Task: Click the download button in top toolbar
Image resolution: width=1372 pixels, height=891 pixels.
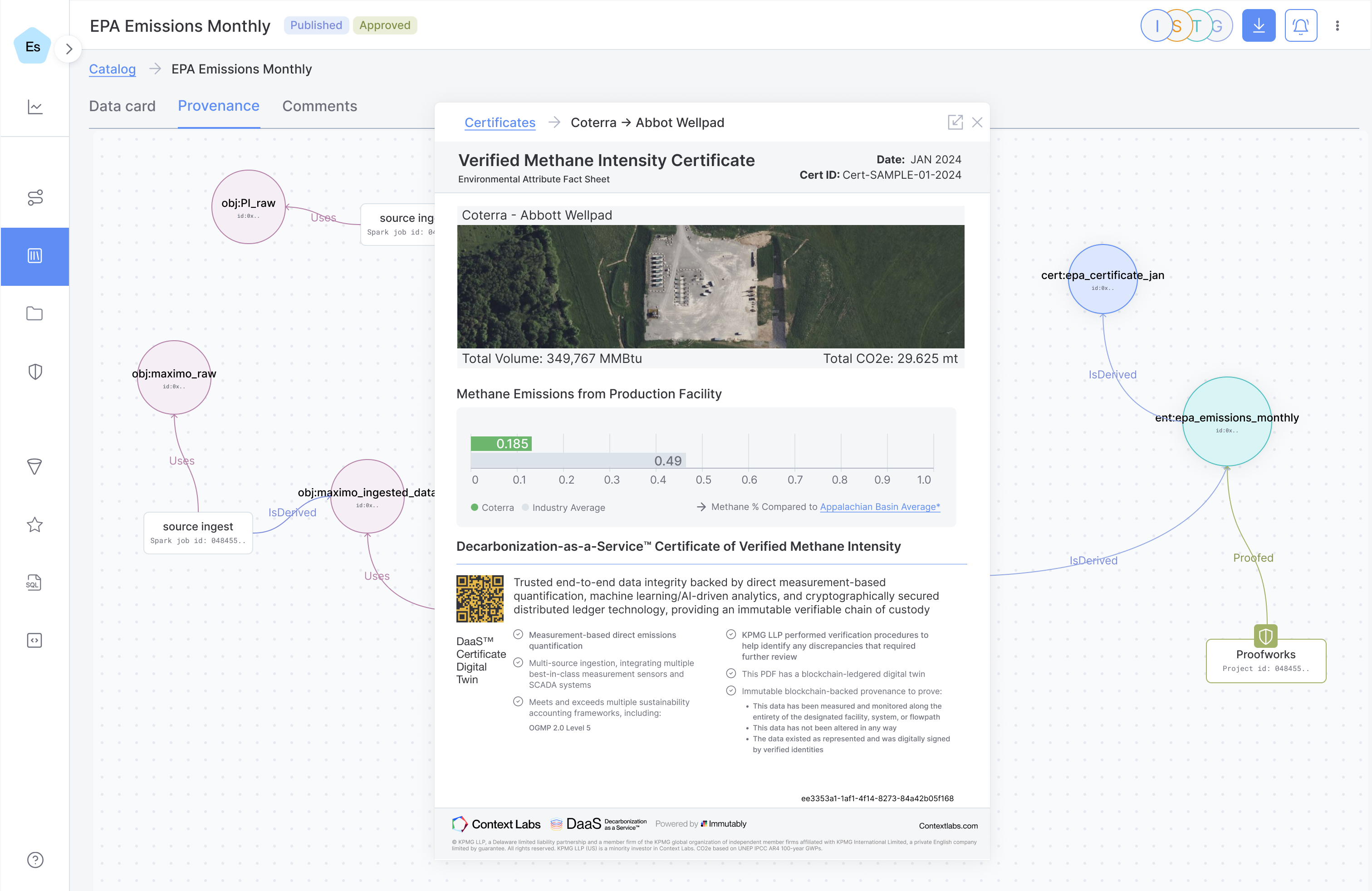Action: (x=1259, y=25)
